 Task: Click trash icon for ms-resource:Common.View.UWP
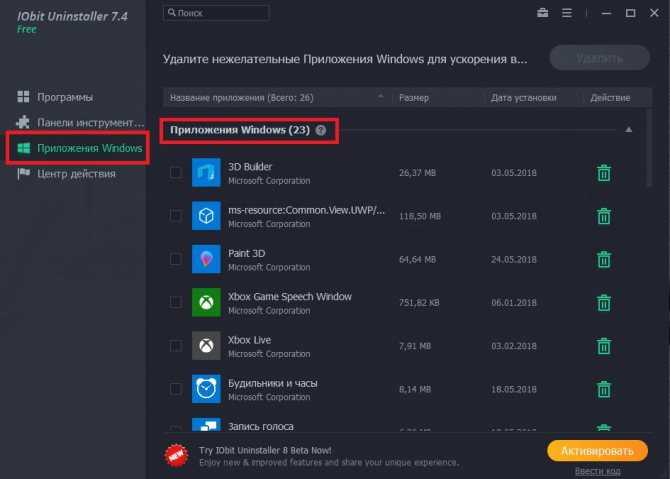(x=604, y=216)
